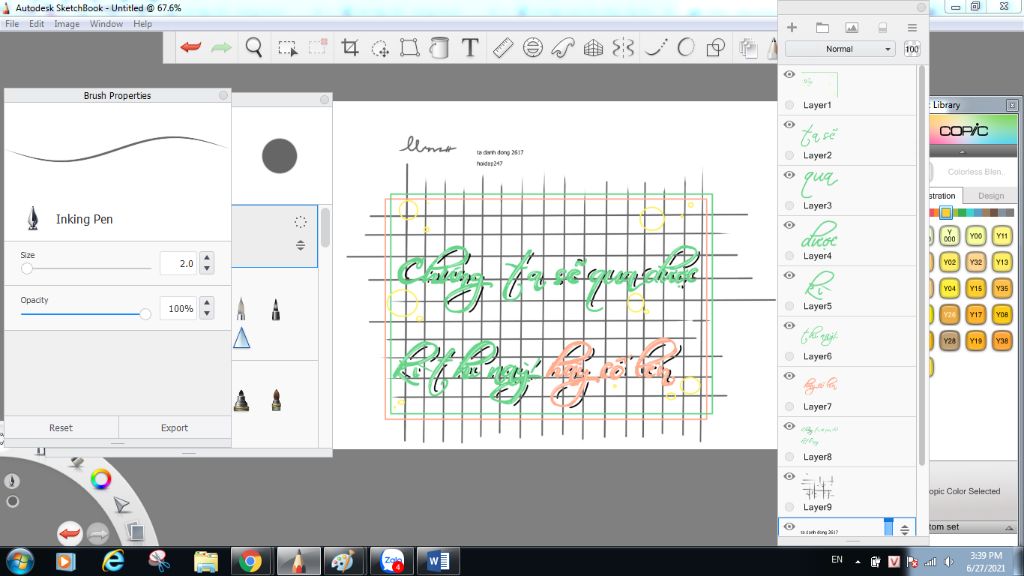Collapse the Copic header arrow

[x=962, y=152]
